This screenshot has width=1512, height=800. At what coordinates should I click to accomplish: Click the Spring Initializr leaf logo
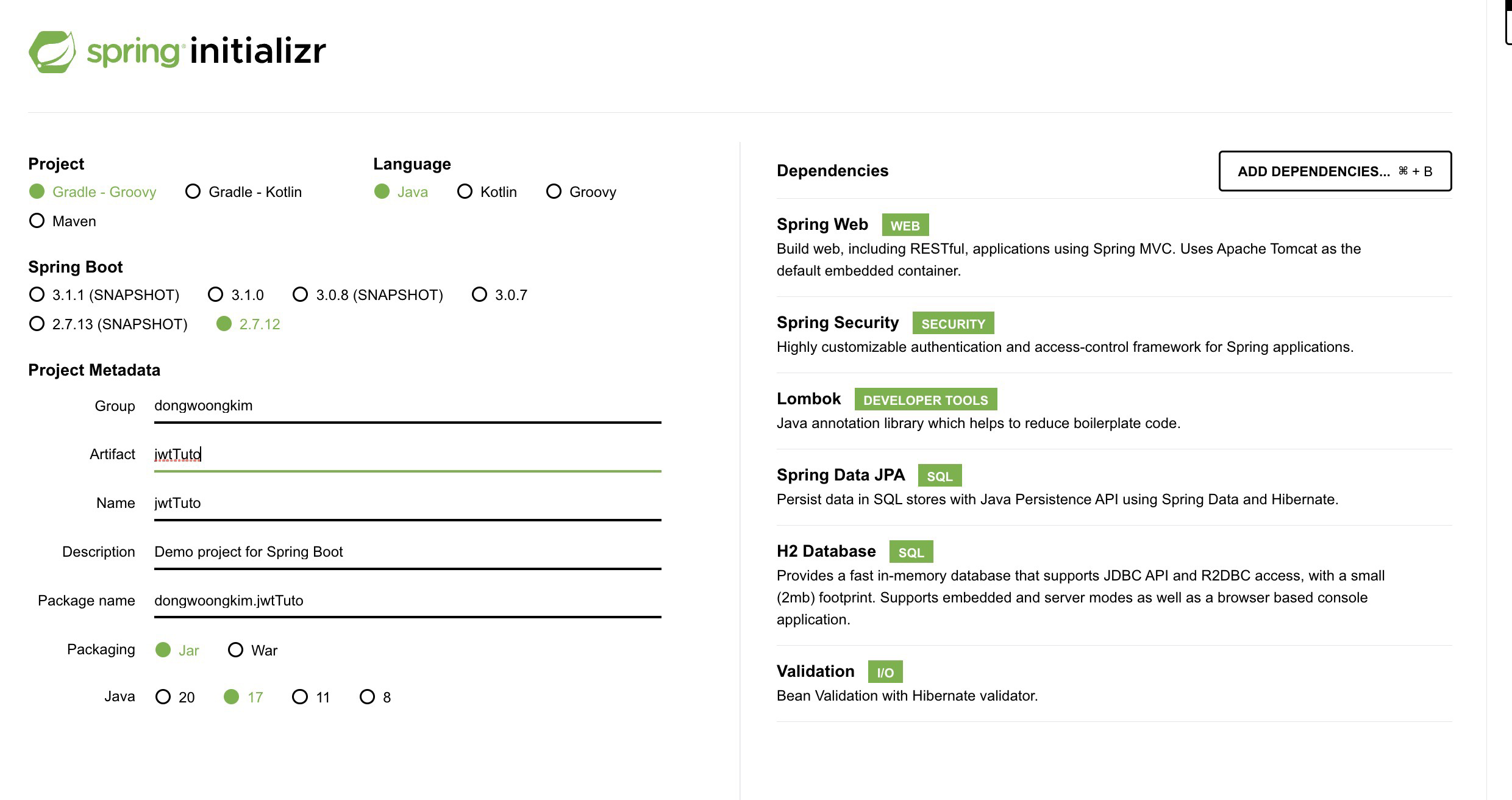coord(52,52)
